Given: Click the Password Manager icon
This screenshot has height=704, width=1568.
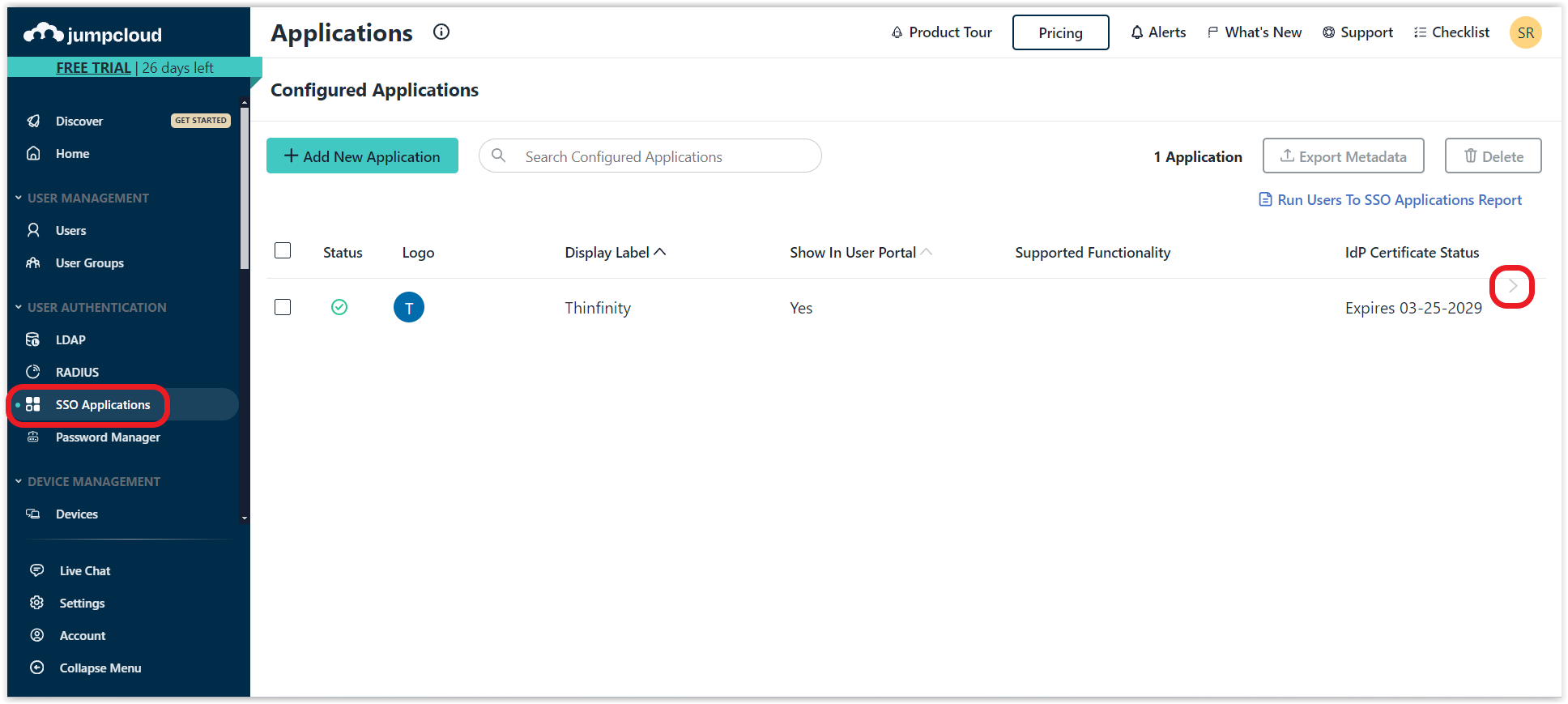Looking at the screenshot, I should coord(33,437).
